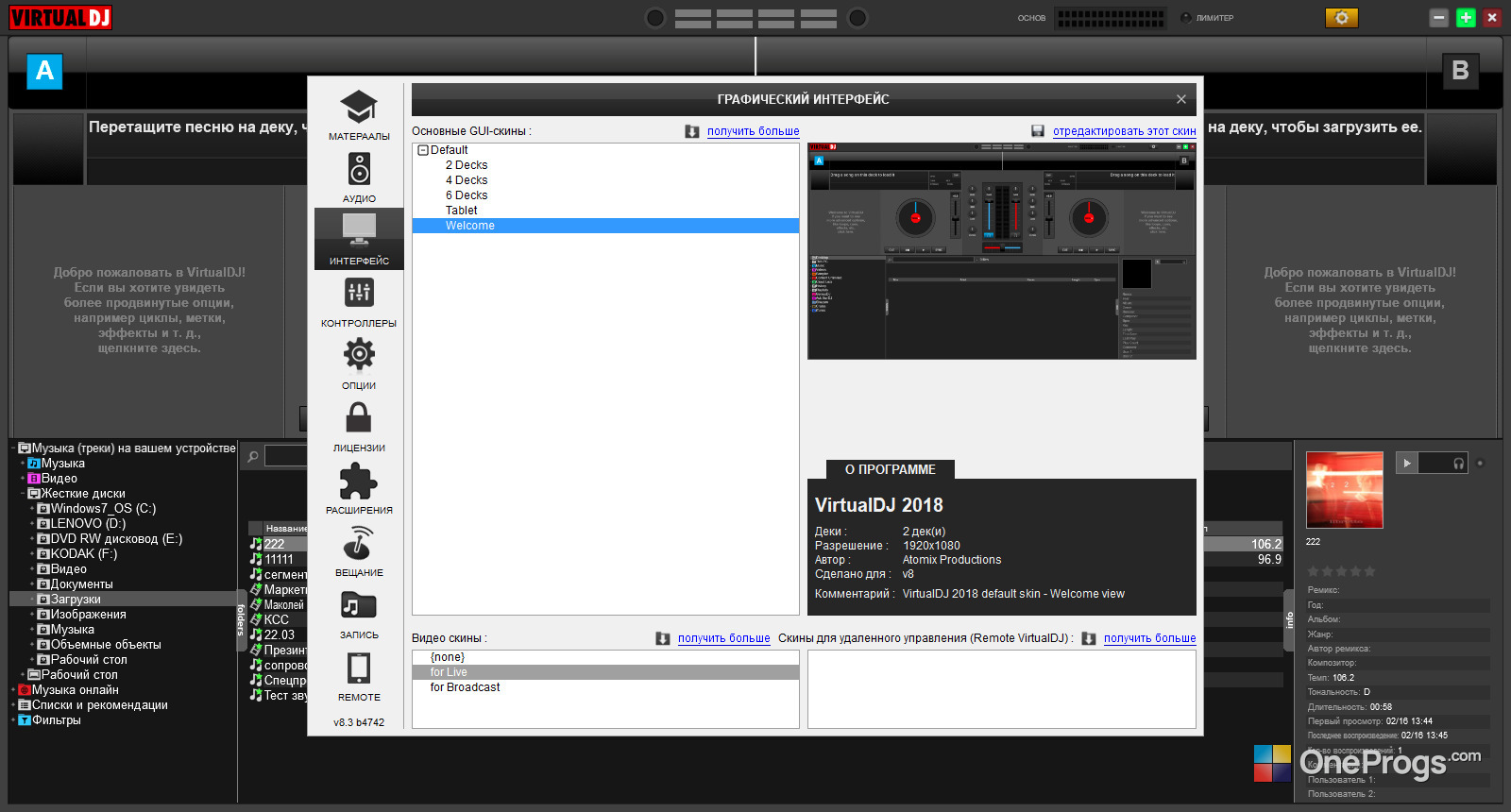Screen dimensions: 1511x812
Task: Expand the Музыка онлайн node
Action: (x=13, y=690)
